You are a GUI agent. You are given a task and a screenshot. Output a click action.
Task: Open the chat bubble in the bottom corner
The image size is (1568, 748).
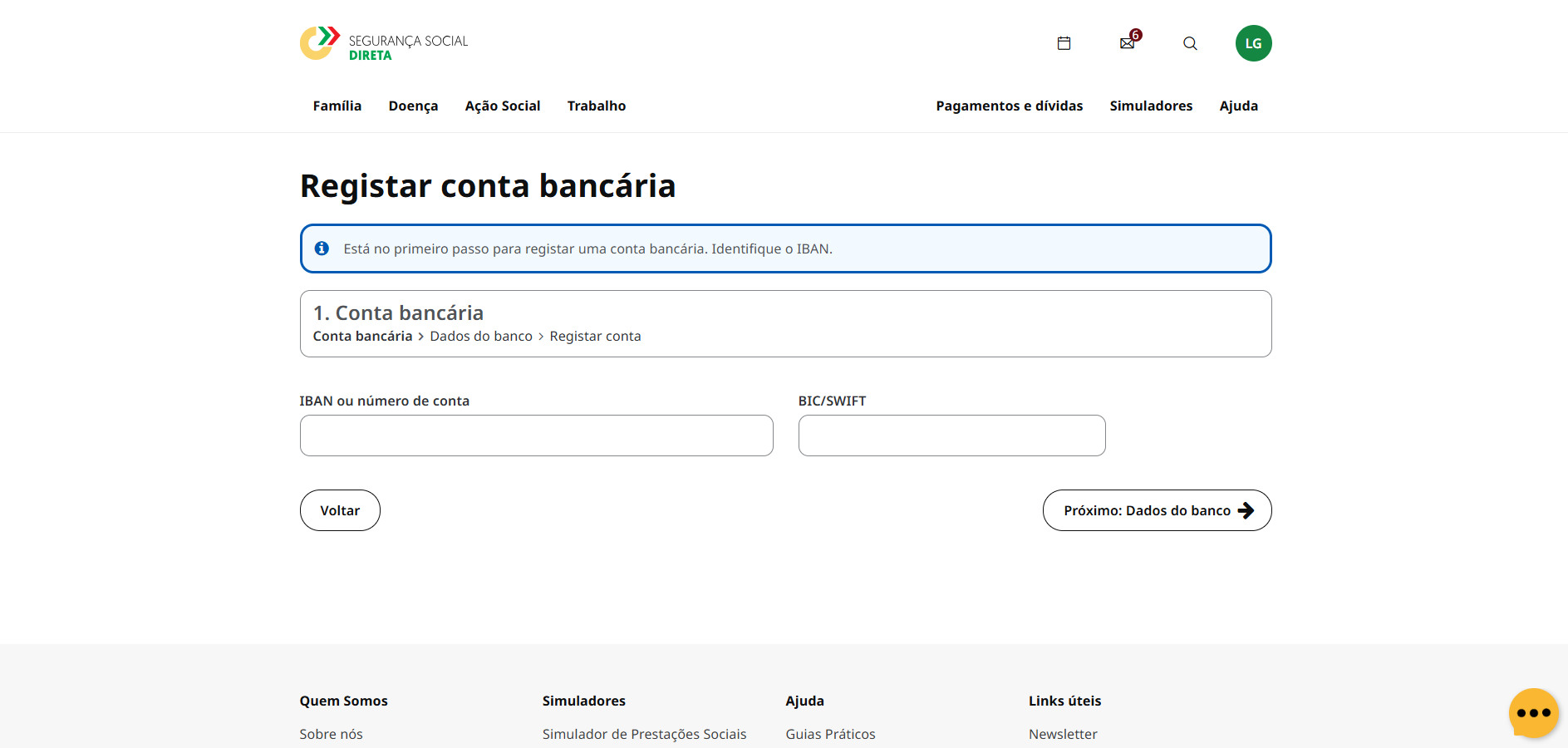(x=1533, y=712)
